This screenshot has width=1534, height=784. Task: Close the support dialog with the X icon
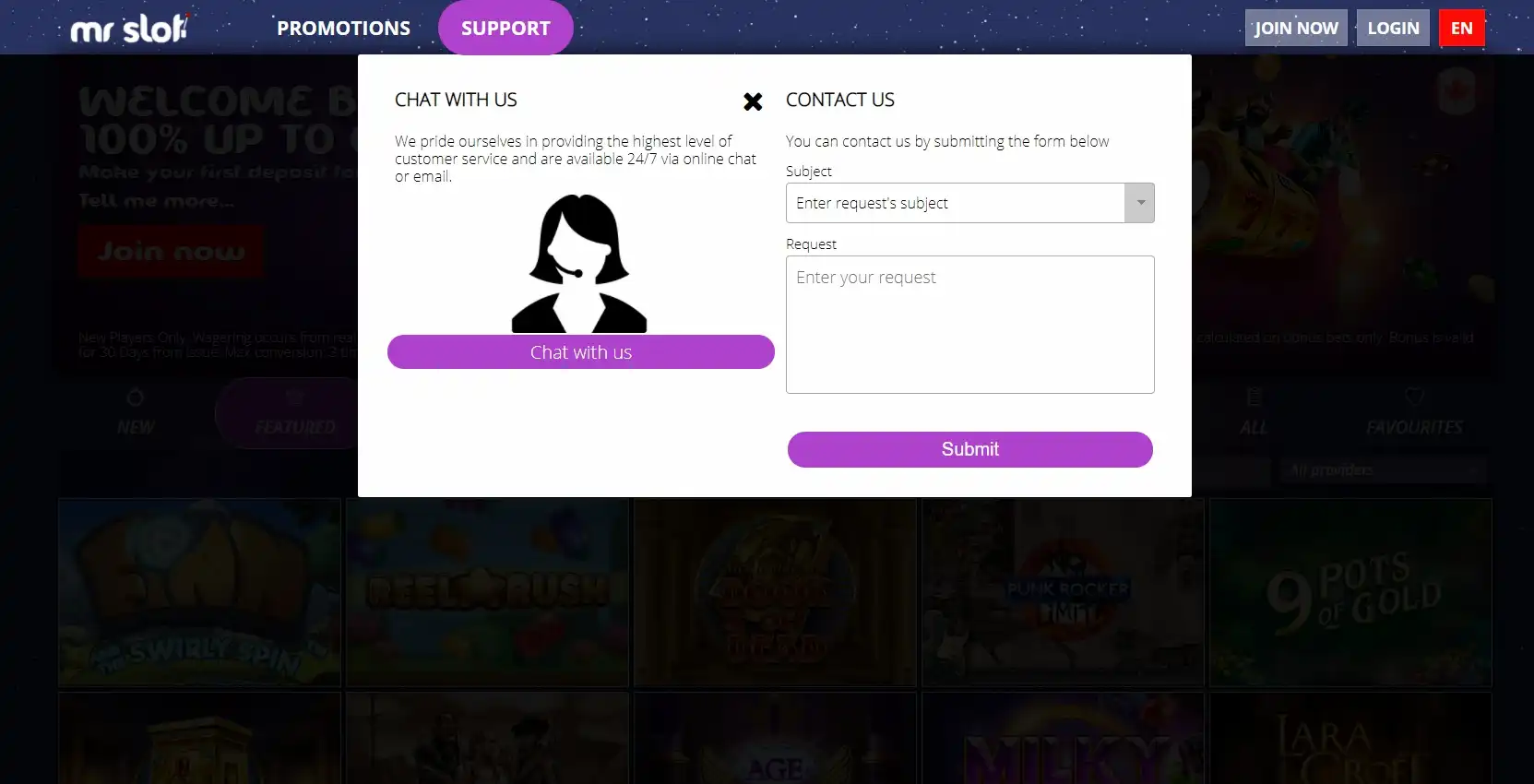coord(753,101)
